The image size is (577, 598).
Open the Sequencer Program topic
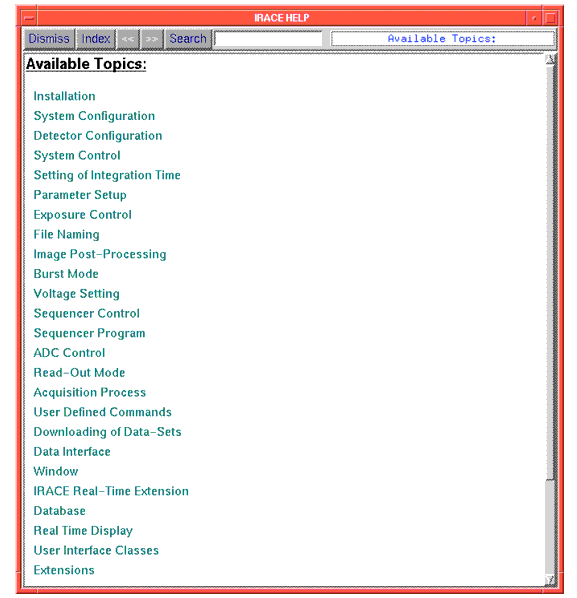(x=89, y=333)
